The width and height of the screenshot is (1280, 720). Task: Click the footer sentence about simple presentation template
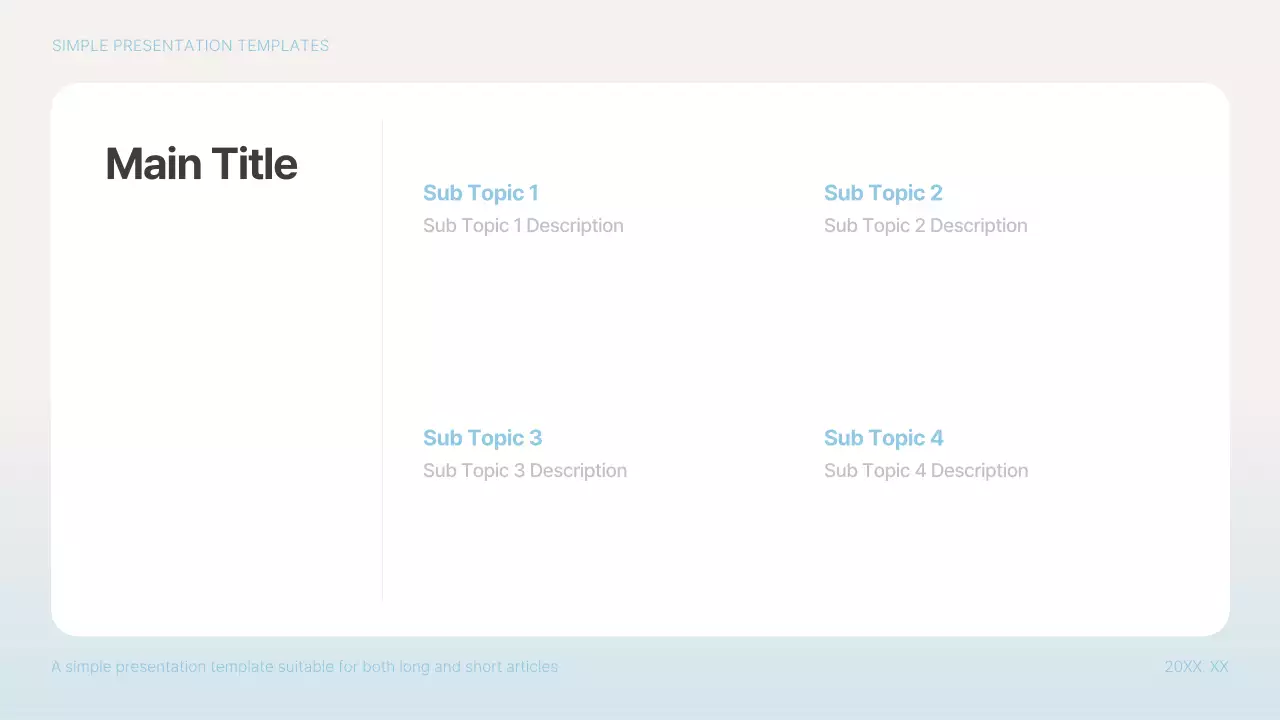coord(305,667)
